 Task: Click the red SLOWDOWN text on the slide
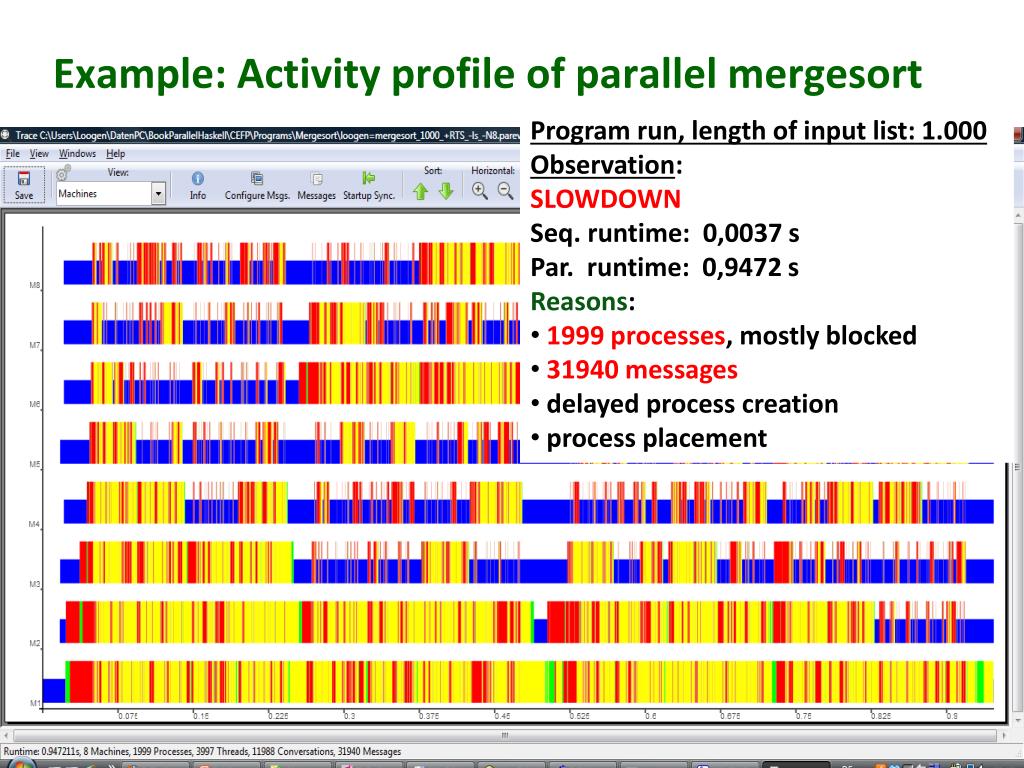click(605, 199)
